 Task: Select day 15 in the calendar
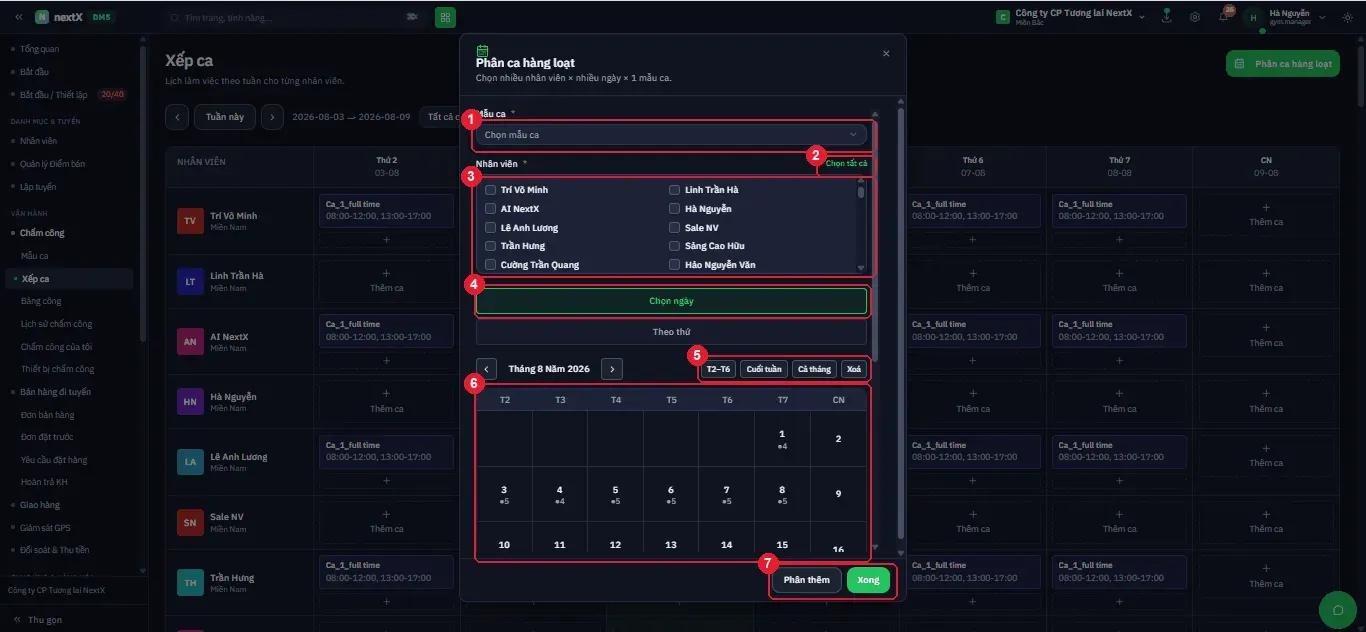782,545
